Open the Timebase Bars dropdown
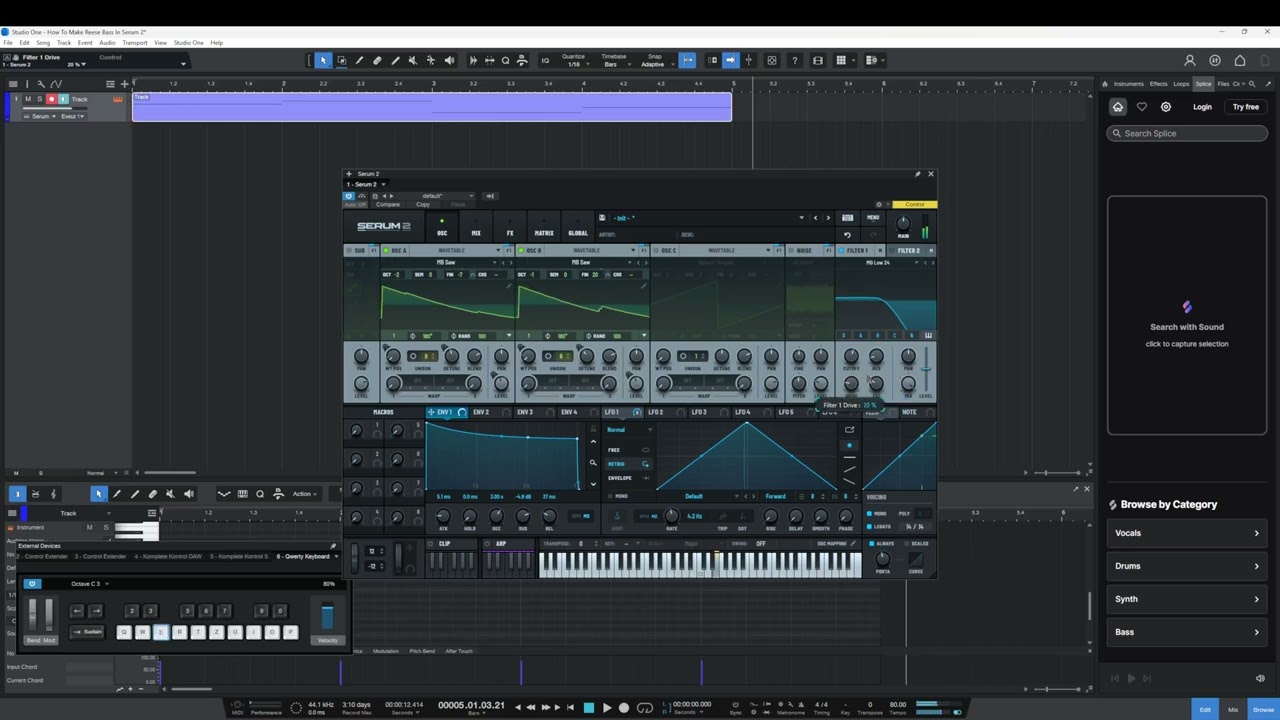 point(613,61)
